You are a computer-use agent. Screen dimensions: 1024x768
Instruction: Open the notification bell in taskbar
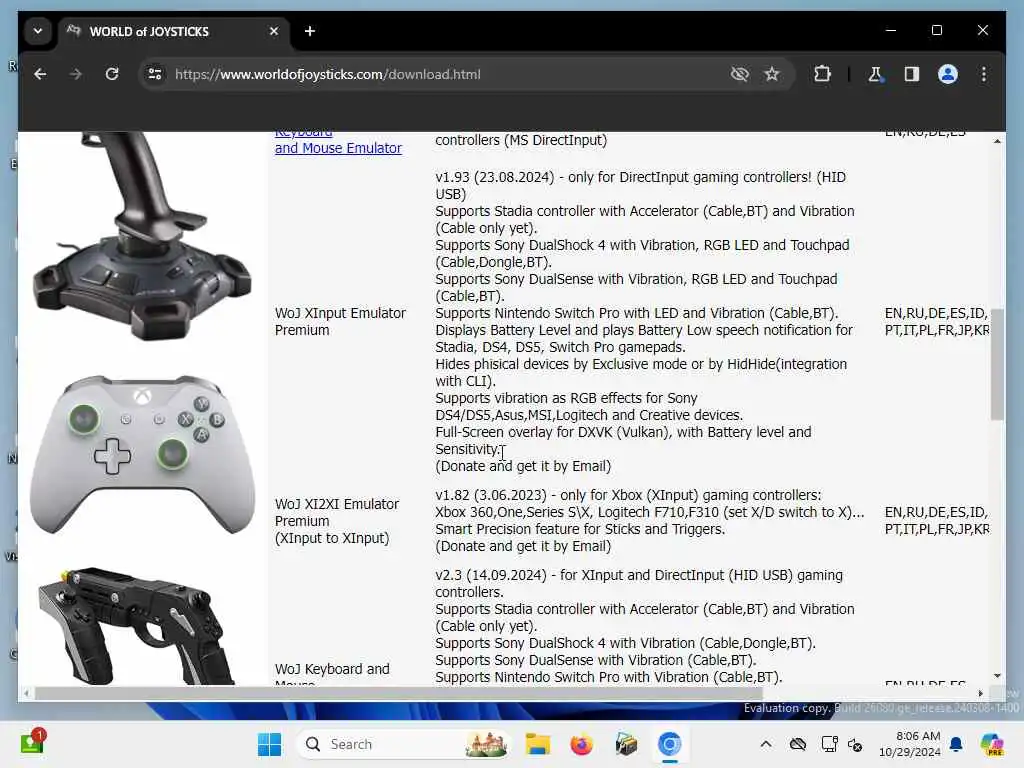pyautogui.click(x=956, y=744)
